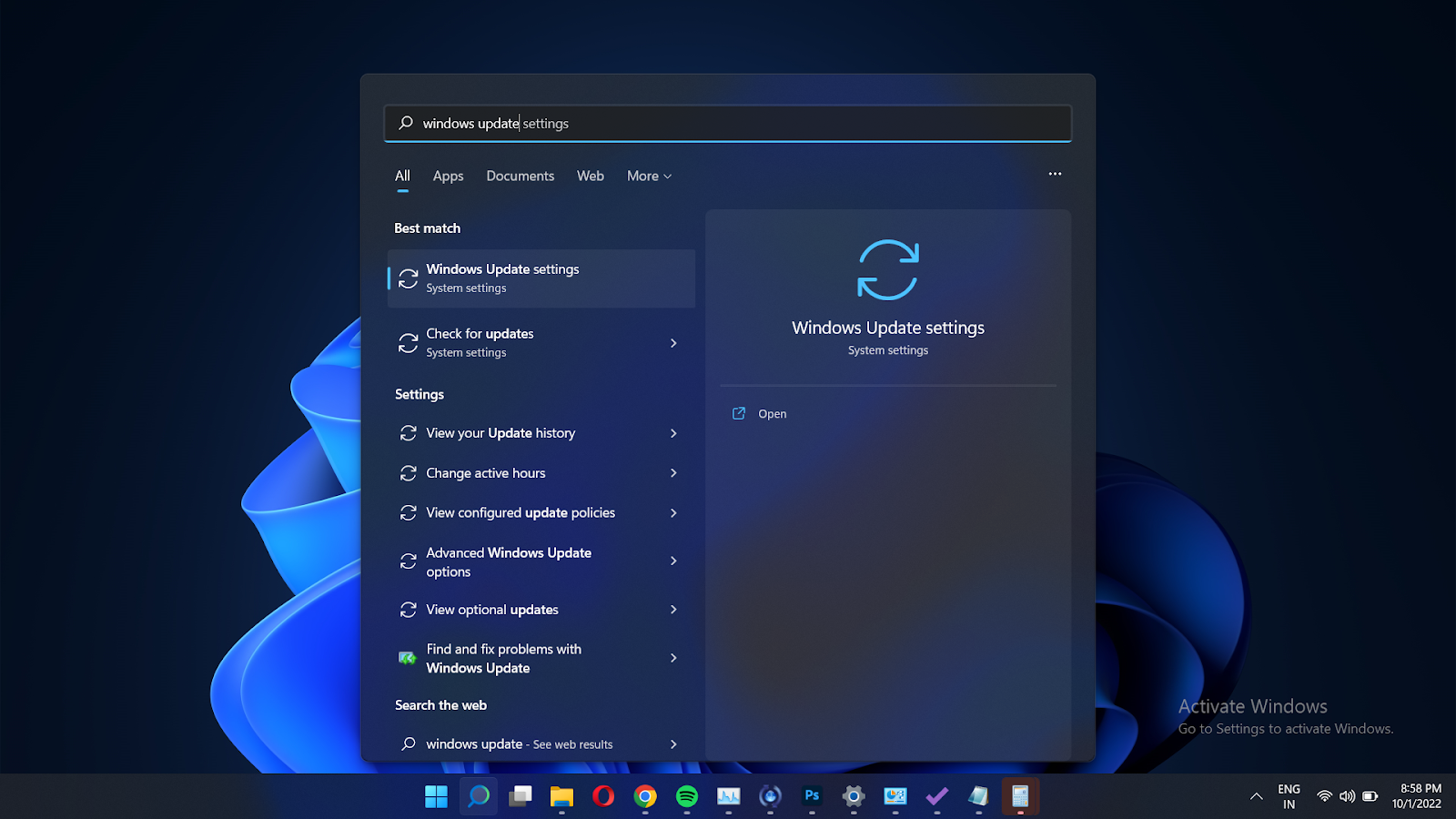Image resolution: width=1456 pixels, height=819 pixels.
Task: Open Wi-Fi network status in the system tray
Action: point(1325,796)
